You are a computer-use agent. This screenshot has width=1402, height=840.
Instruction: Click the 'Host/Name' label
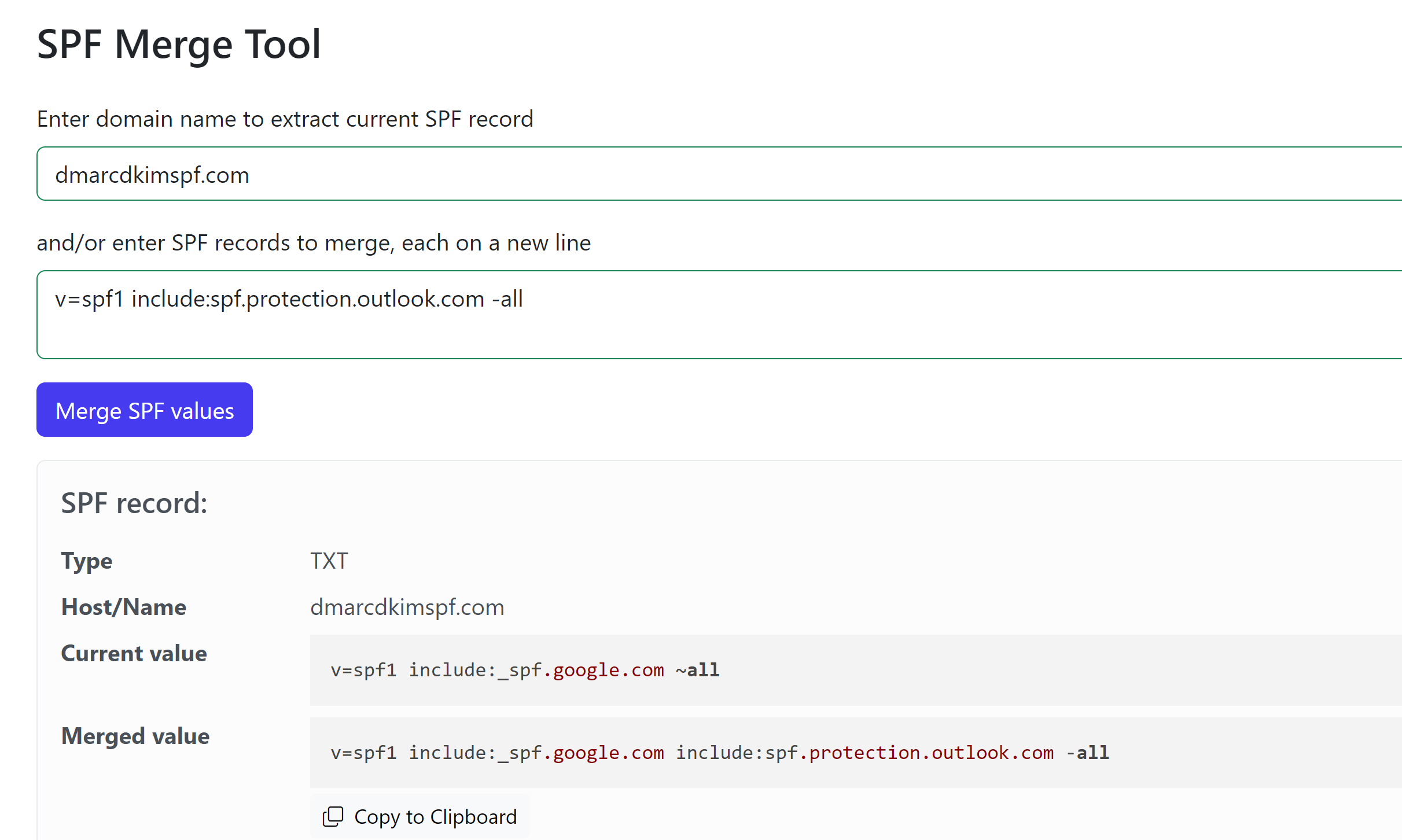point(124,607)
